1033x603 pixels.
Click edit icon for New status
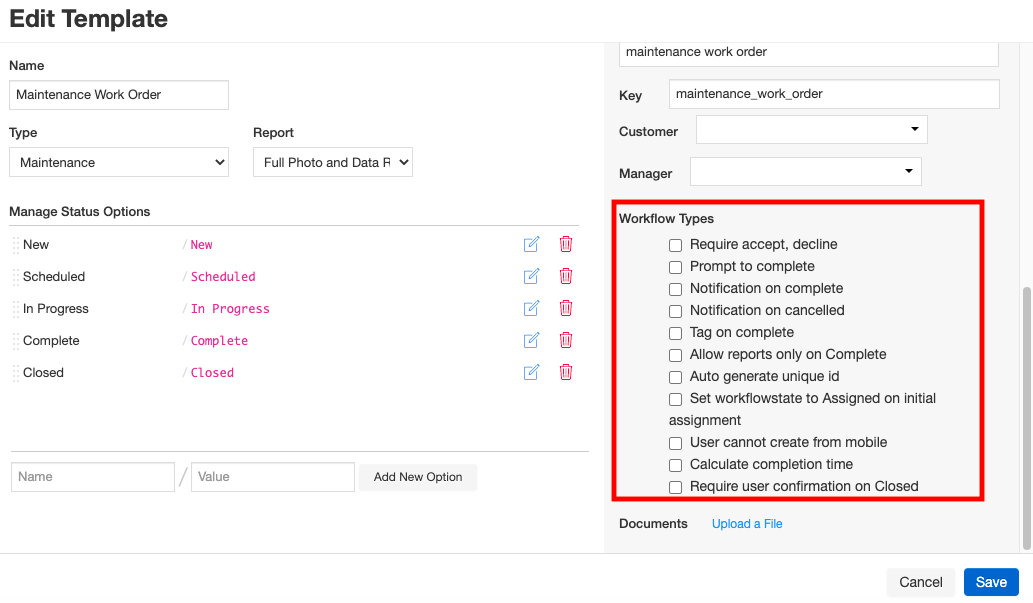(x=531, y=244)
